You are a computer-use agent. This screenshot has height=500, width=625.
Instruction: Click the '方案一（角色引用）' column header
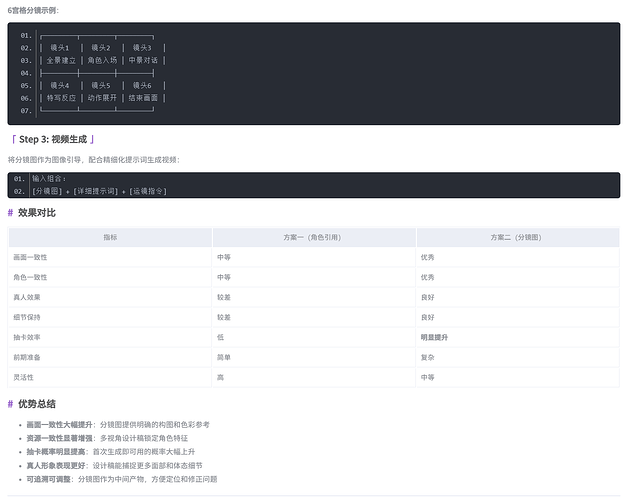pos(312,237)
